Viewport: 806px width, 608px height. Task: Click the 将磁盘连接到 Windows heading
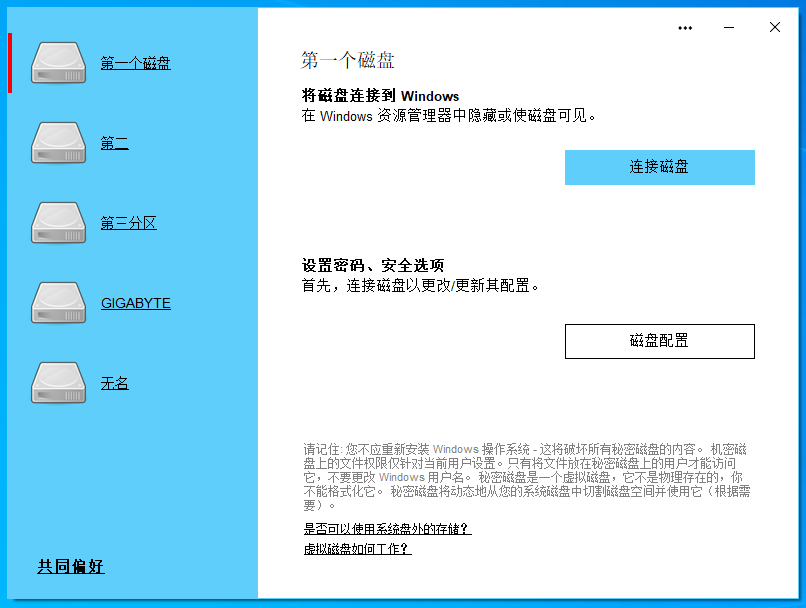[x=380, y=96]
